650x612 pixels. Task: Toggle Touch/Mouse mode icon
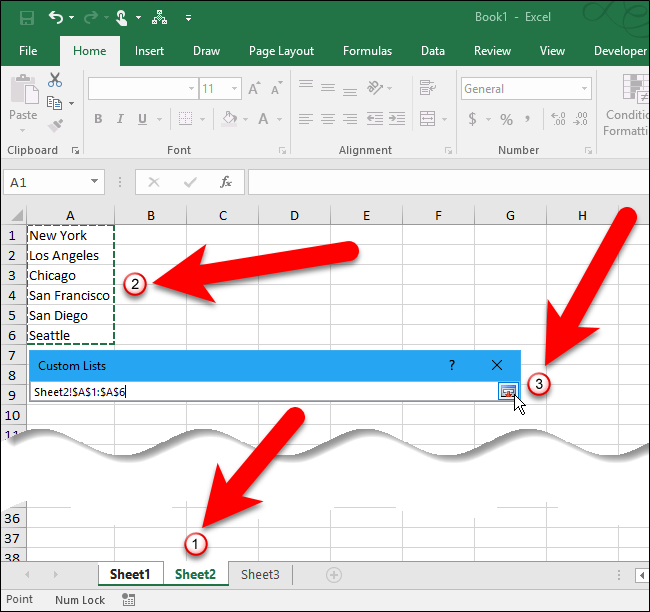pos(121,18)
